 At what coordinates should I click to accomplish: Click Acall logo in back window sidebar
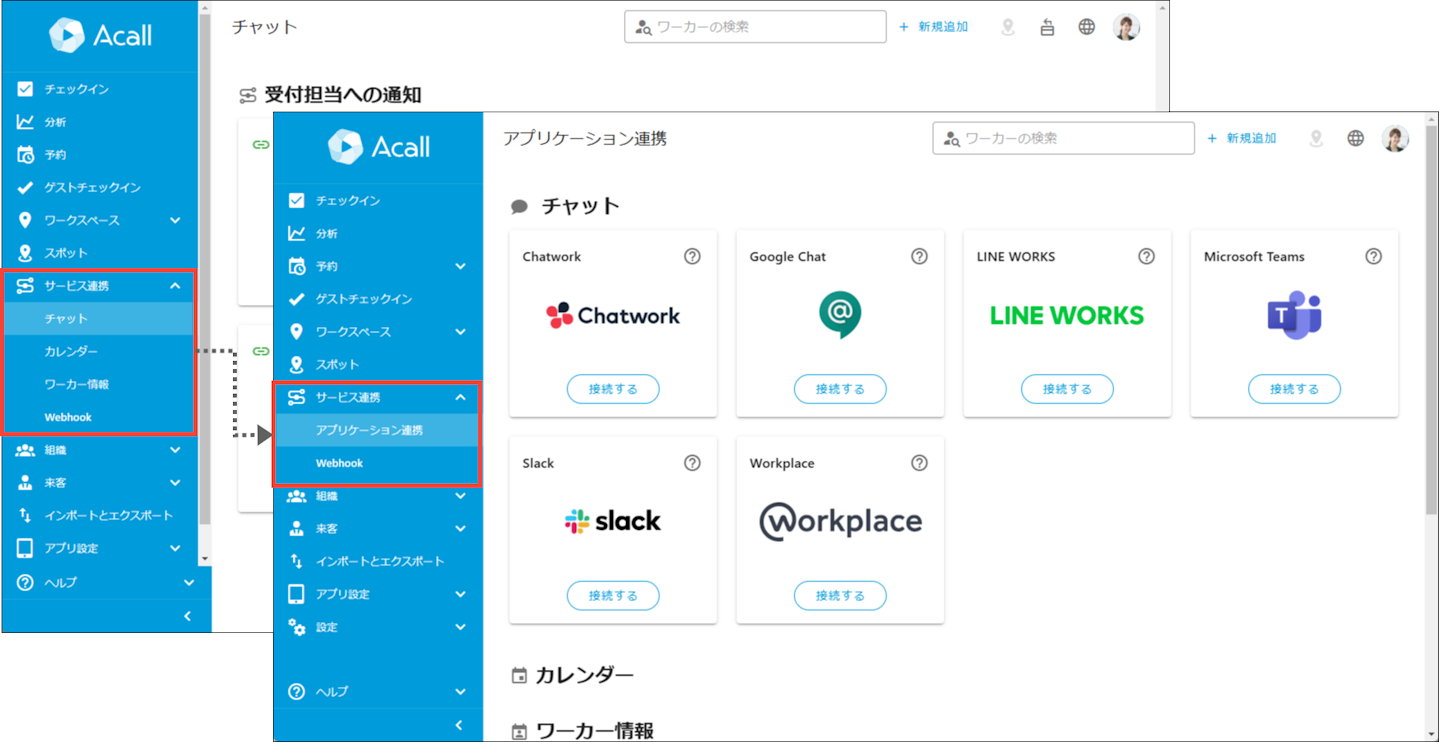pos(100,35)
